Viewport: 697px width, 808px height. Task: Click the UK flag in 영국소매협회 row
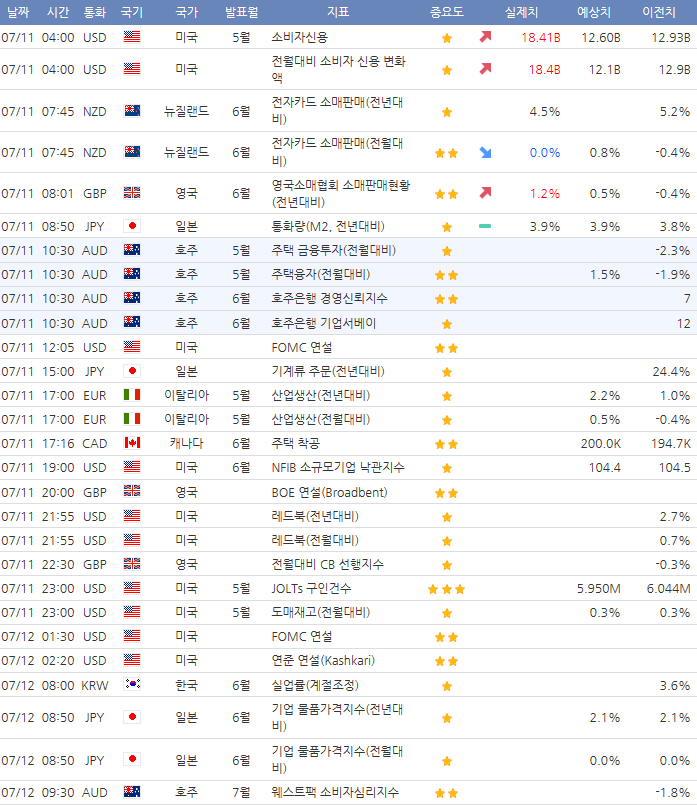[132, 193]
